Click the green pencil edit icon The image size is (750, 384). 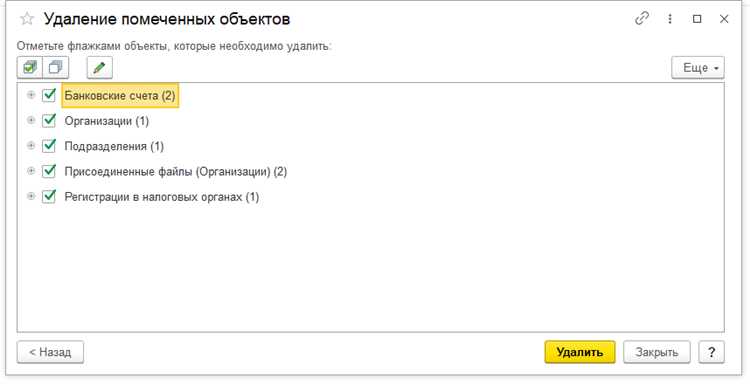pyautogui.click(x=99, y=68)
